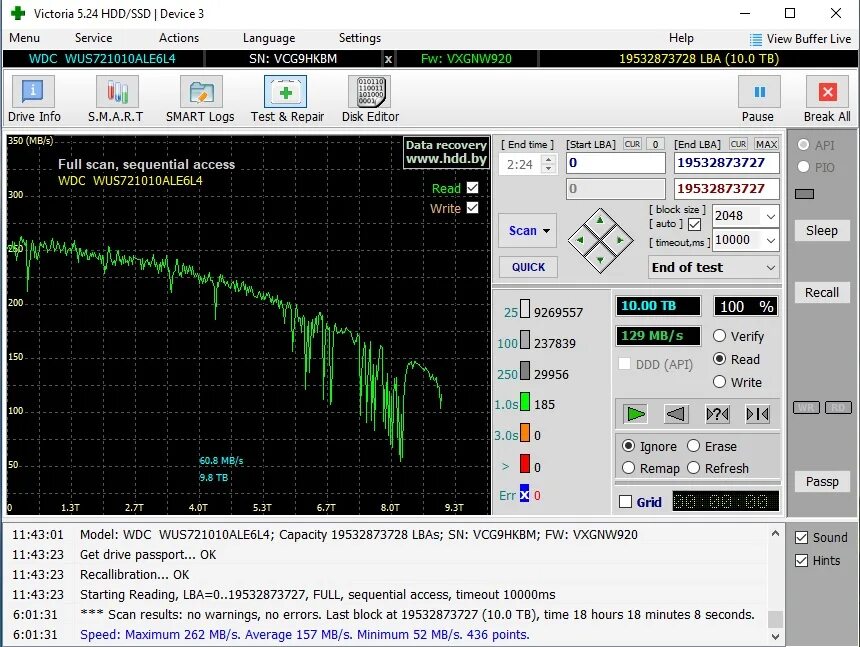
Task: Click the Sleep button
Action: coord(822,231)
